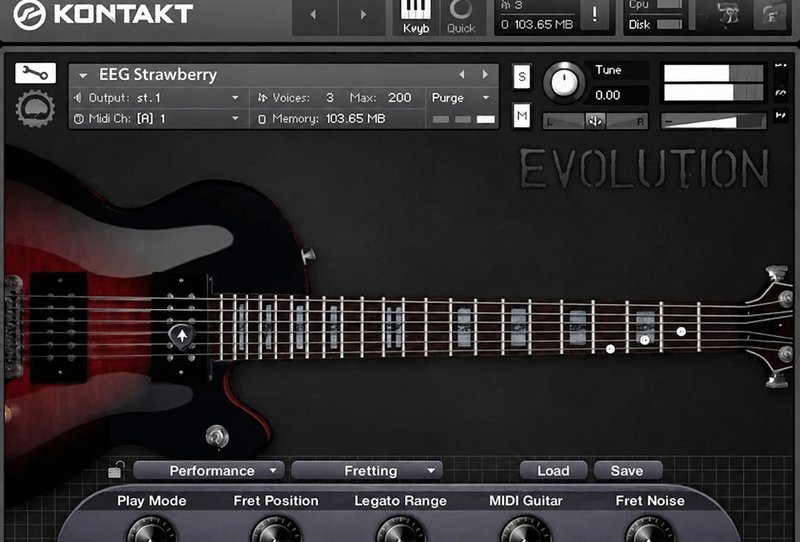The image size is (800, 542).
Task: Click the Voices count 3
Action: click(330, 97)
